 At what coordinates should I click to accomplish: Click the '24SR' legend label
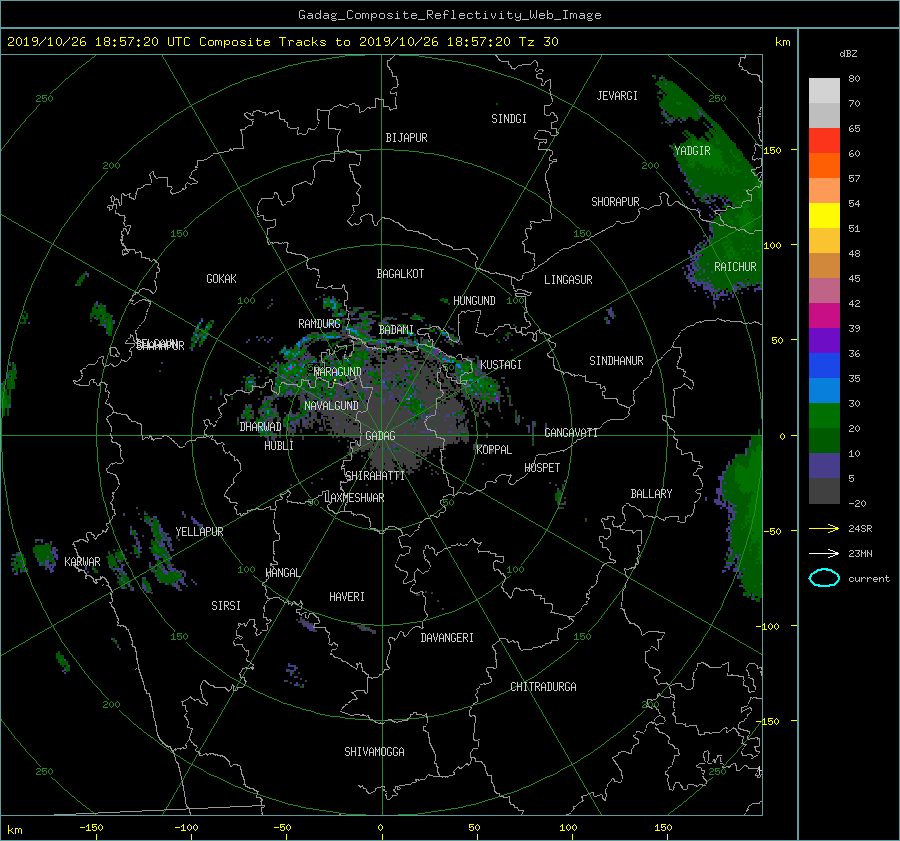860,528
